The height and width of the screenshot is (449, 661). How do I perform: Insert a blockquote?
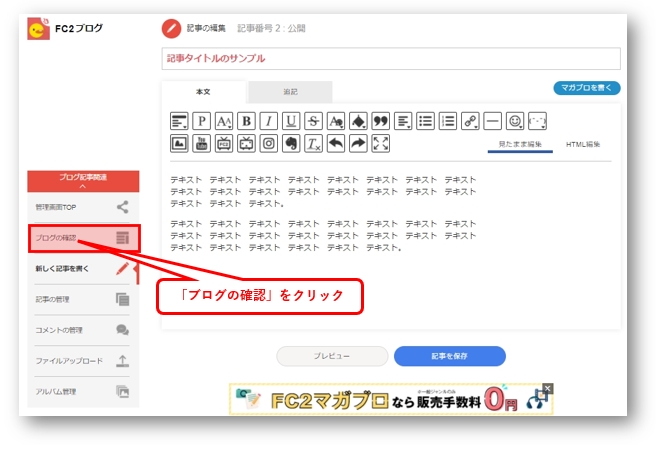380,121
